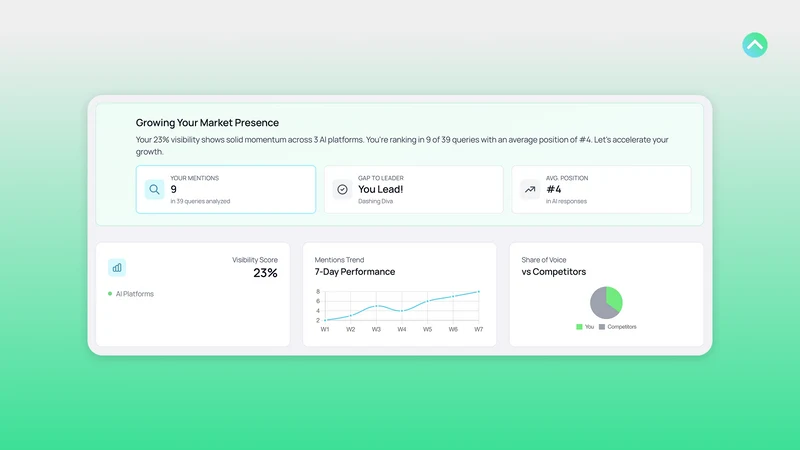
Task: Click the 7-Day Performance title
Action: (x=355, y=272)
